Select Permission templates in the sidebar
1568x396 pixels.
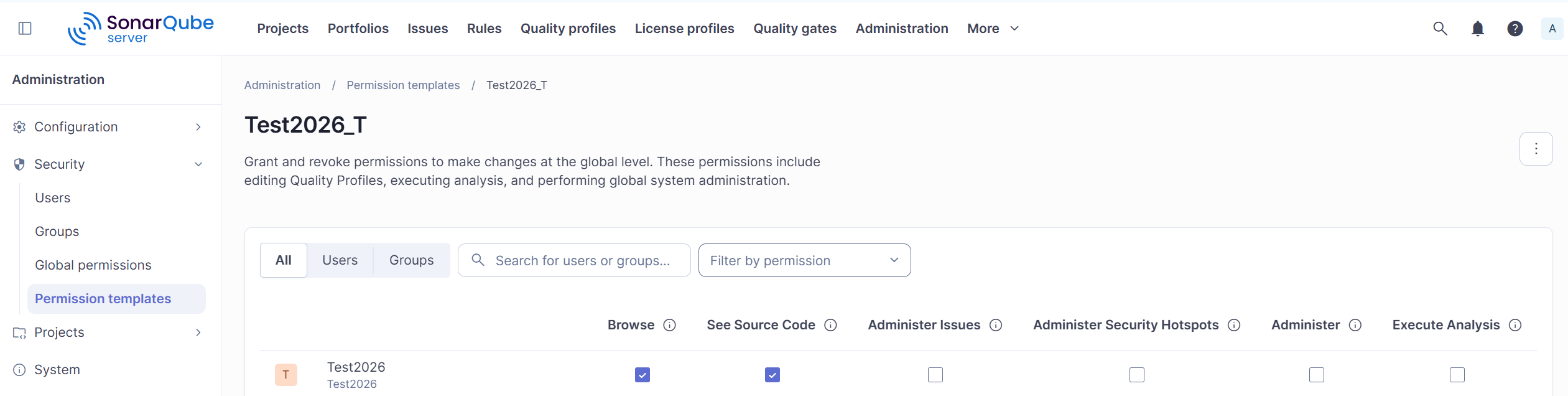tap(117, 299)
